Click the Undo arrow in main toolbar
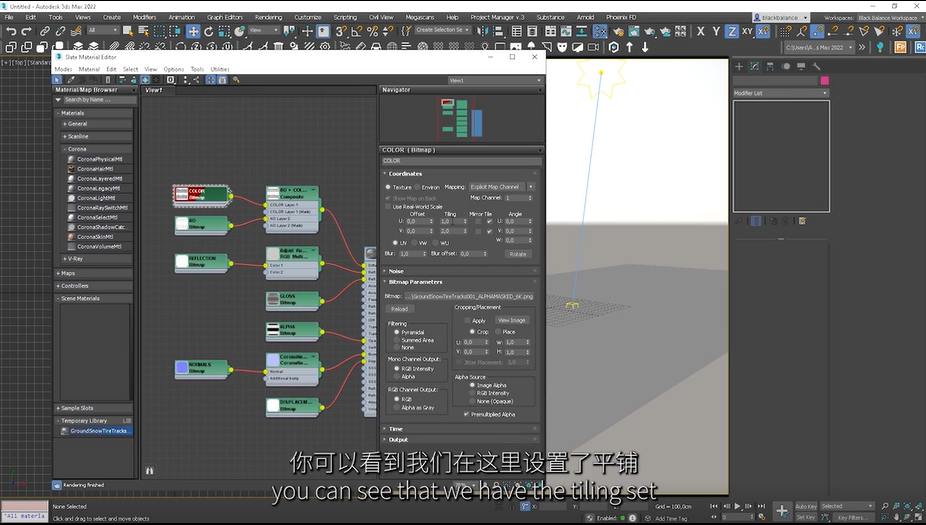This screenshot has width=926, height=525. [x=11, y=31]
